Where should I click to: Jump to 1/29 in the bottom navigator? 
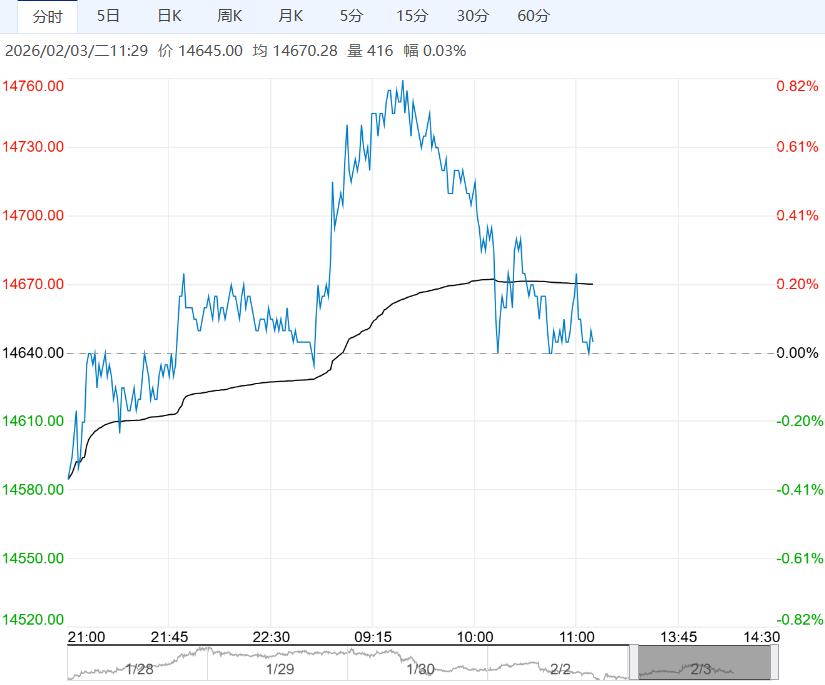280,668
